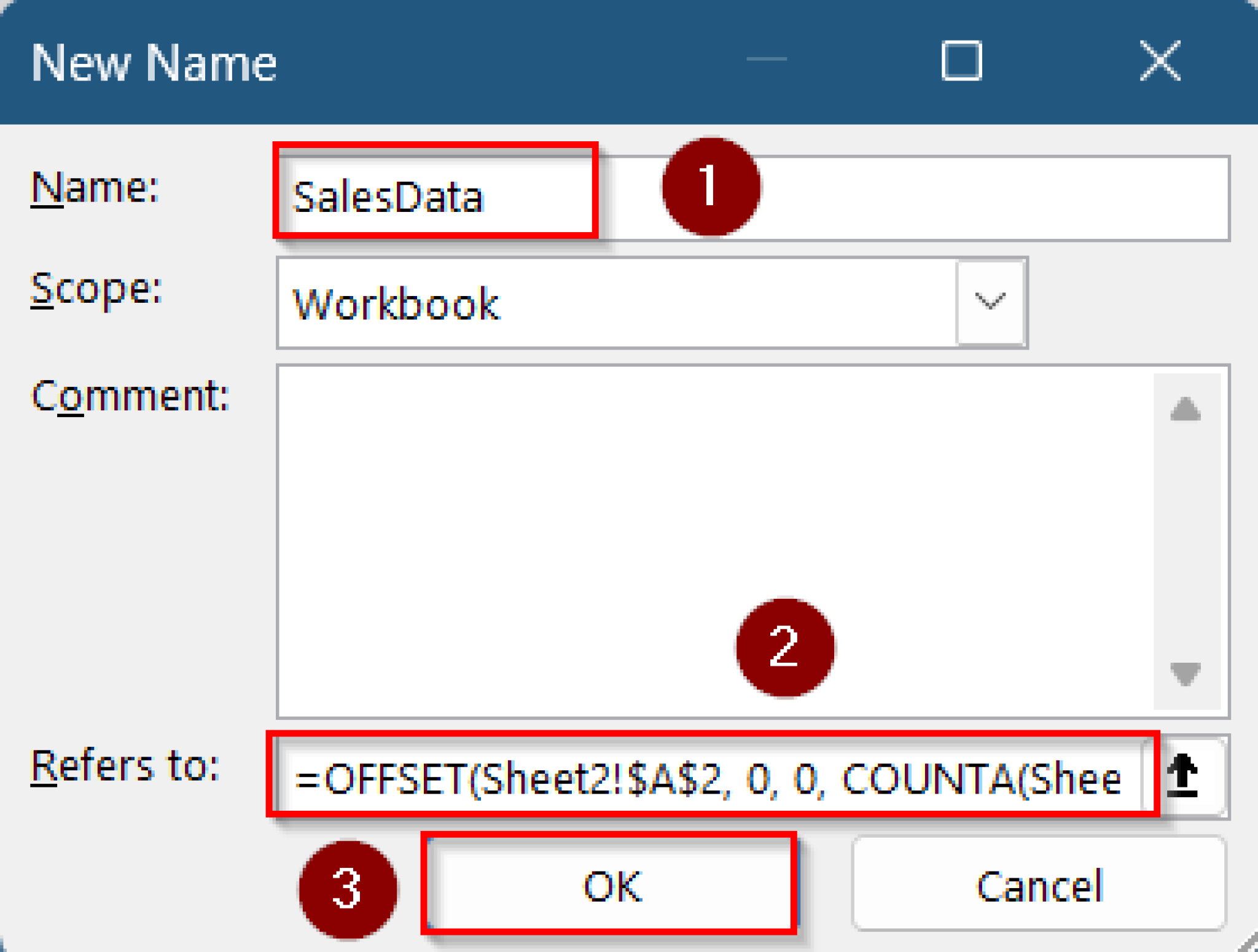Close the New Name dialog
The height and width of the screenshot is (952, 1258).
pyautogui.click(x=1160, y=61)
